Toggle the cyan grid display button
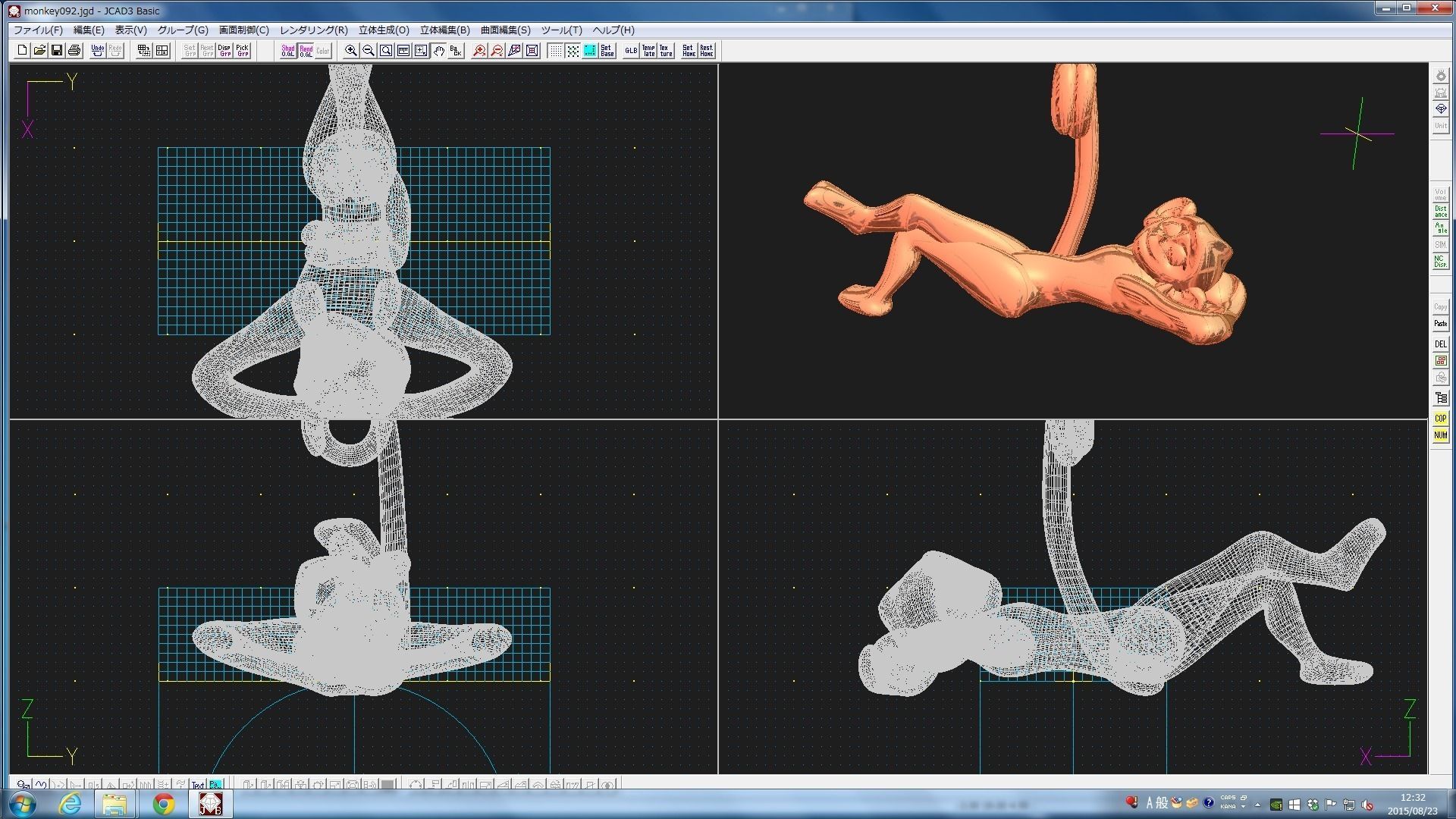 tap(590, 51)
